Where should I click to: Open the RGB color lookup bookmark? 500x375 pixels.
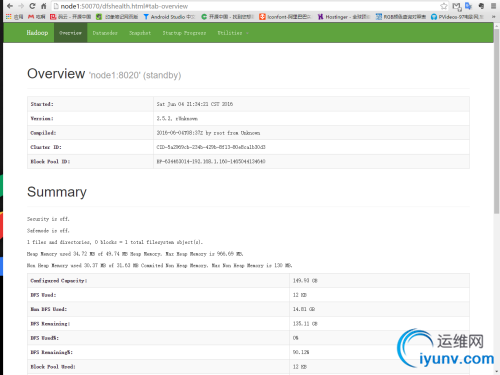(401, 17)
